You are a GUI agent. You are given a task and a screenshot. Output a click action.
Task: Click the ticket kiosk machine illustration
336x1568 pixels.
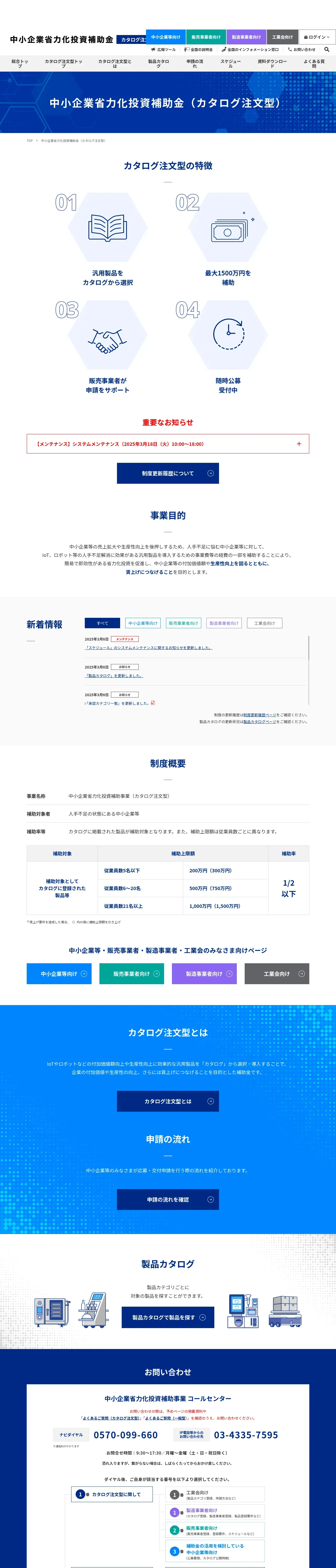pos(243,1311)
